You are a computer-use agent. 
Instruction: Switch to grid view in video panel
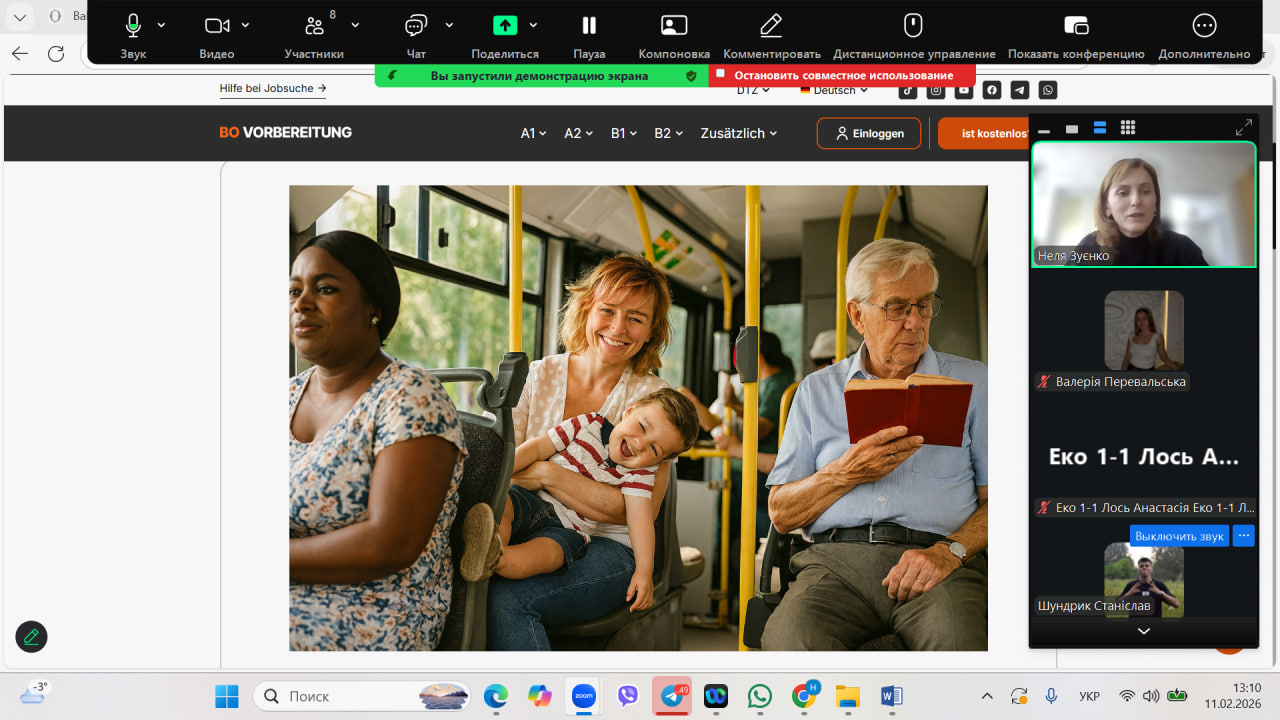pyautogui.click(x=1128, y=128)
